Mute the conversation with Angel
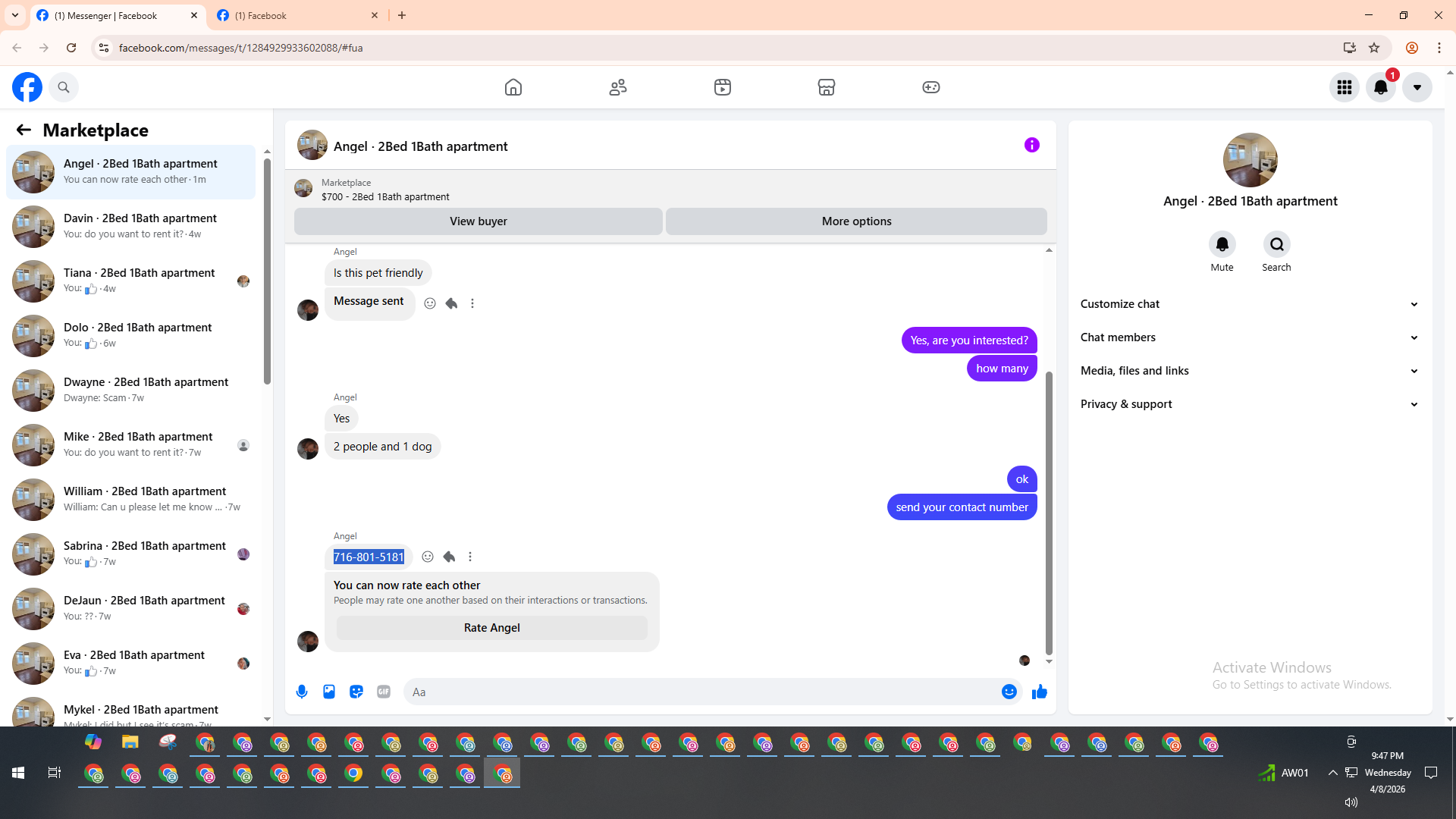Viewport: 1456px width, 819px height. pyautogui.click(x=1222, y=245)
